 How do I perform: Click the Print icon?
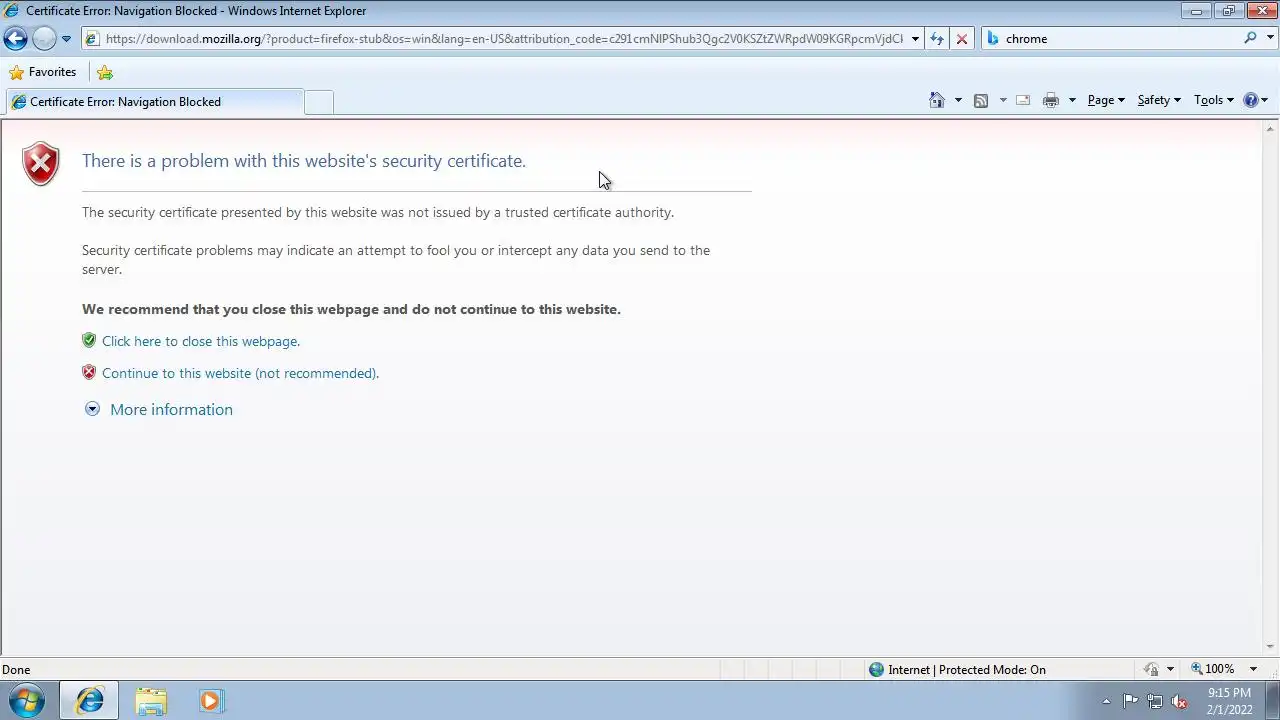(x=1051, y=100)
